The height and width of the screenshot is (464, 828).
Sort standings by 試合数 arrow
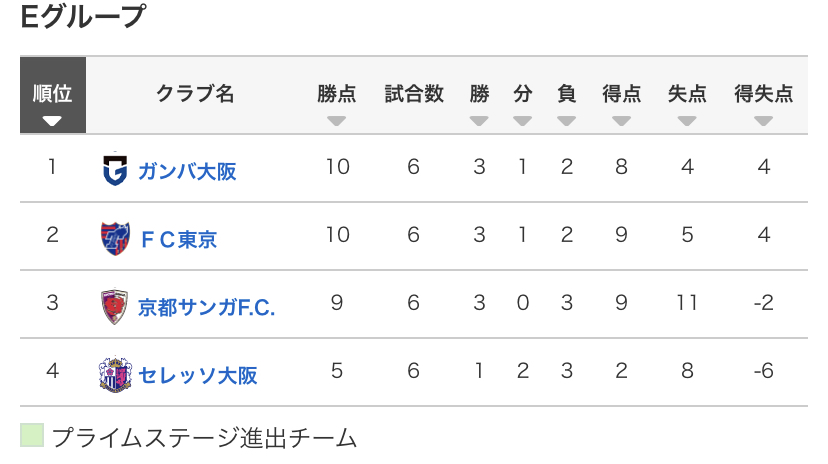pyautogui.click(x=414, y=121)
